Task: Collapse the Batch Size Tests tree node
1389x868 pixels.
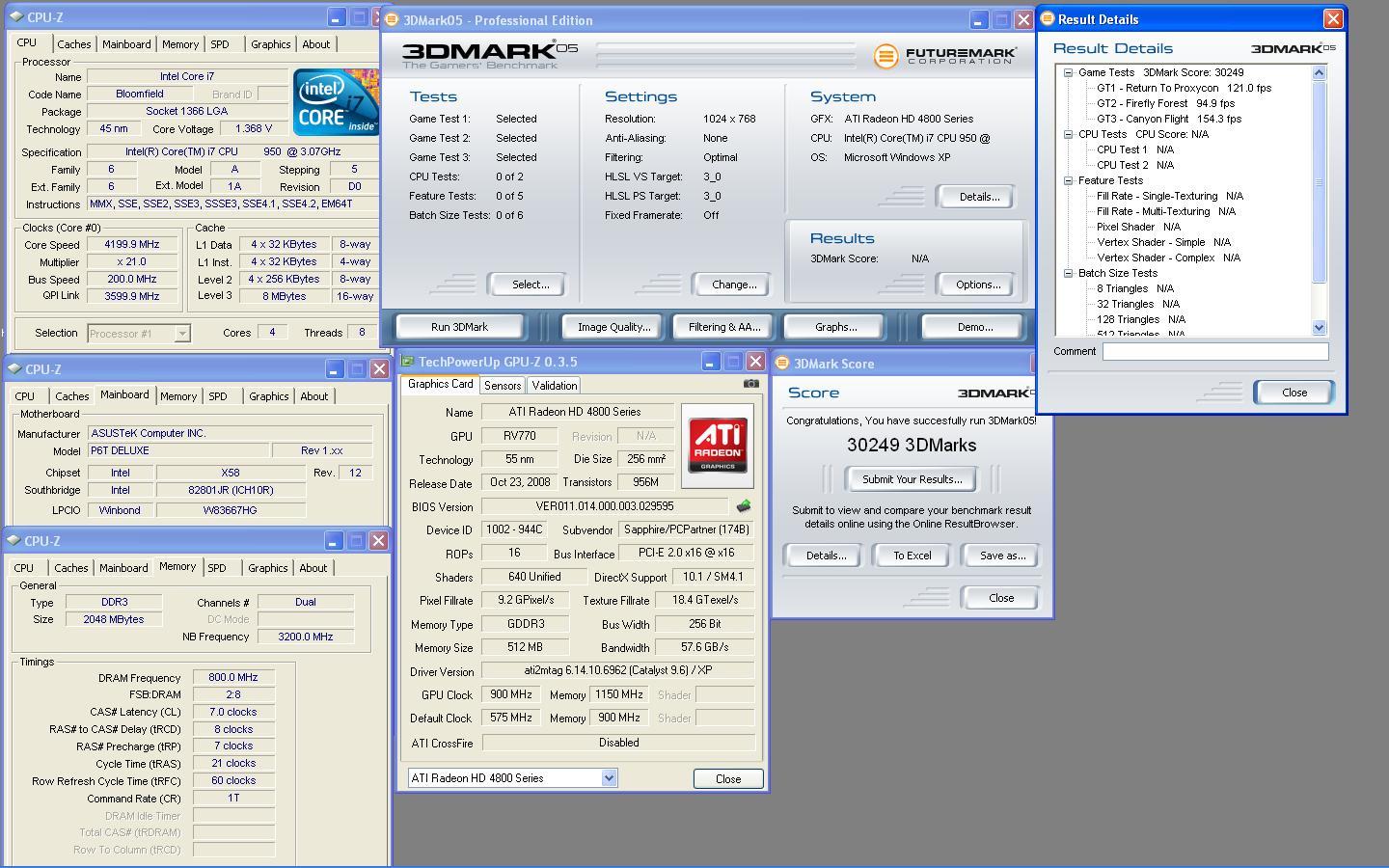Action: tap(1069, 273)
